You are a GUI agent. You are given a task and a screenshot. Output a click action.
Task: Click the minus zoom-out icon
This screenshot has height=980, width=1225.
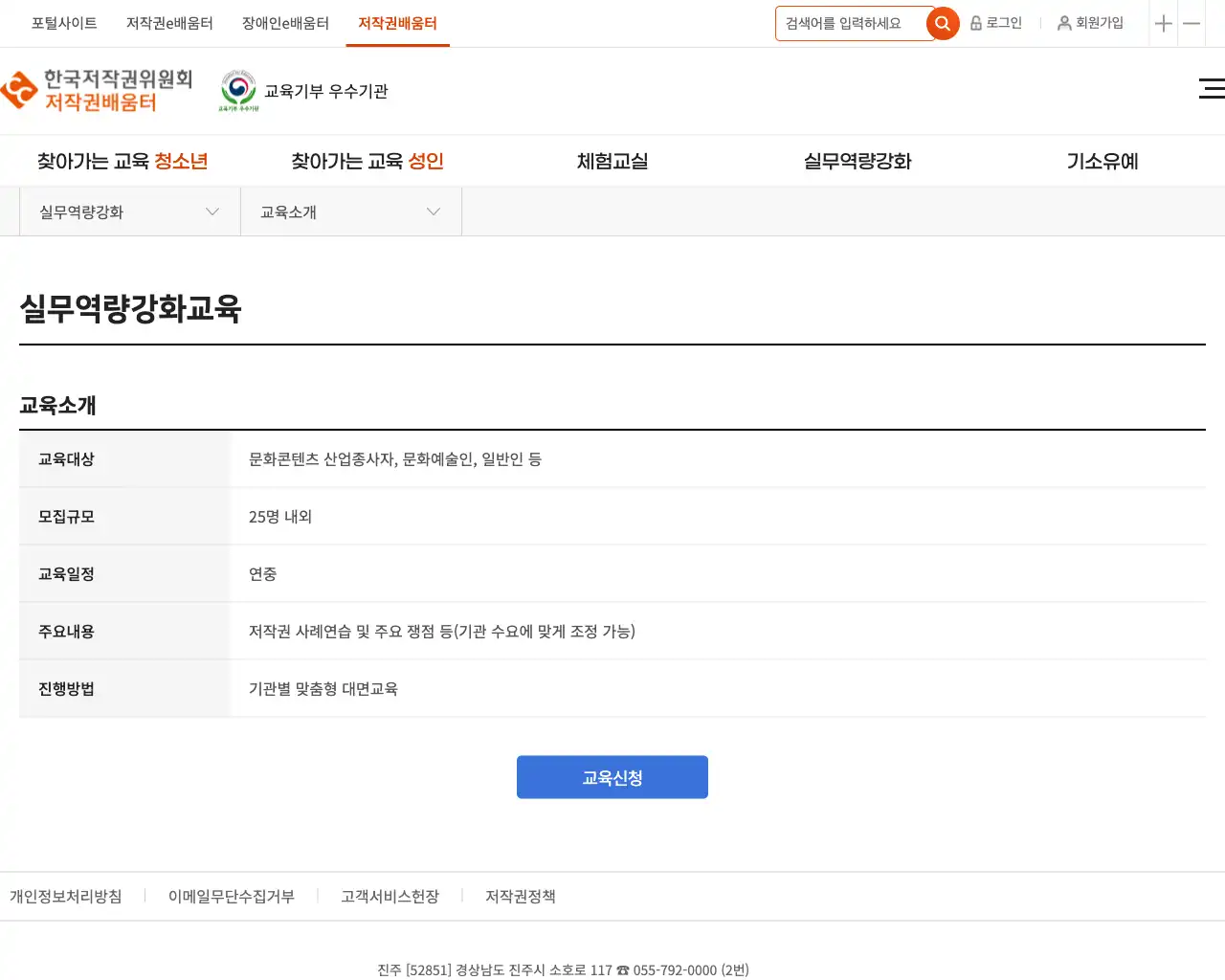tap(1192, 24)
